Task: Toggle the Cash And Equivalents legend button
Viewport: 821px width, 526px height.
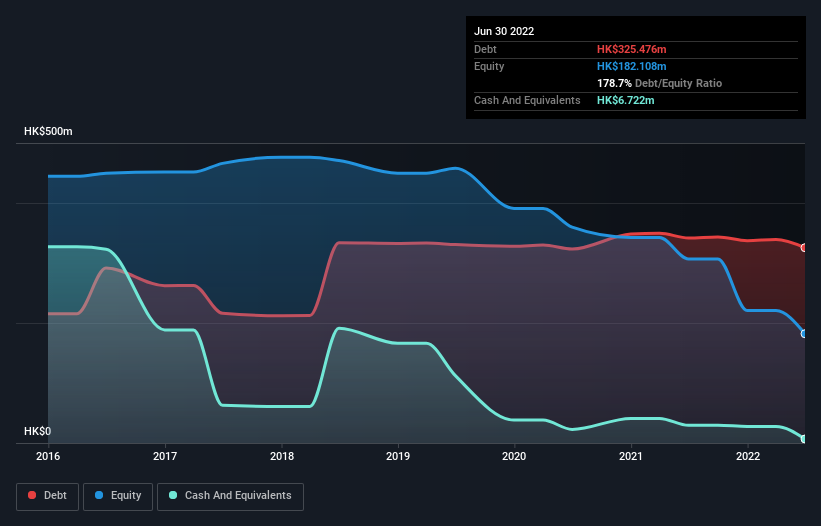Action: pos(230,496)
